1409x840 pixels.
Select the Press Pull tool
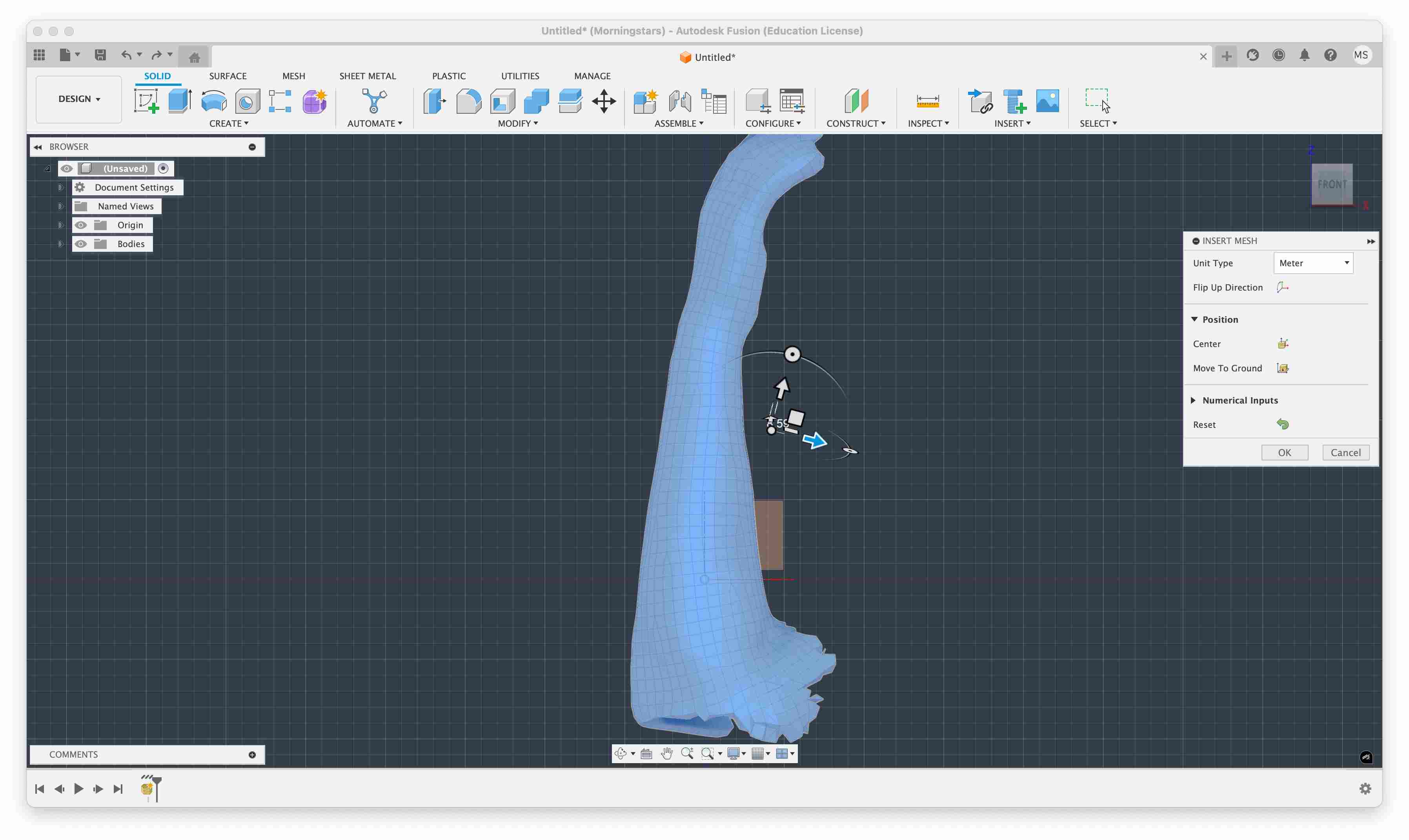pos(434,101)
